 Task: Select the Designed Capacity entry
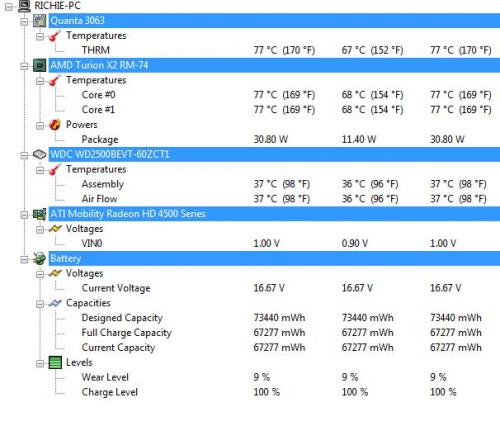pyautogui.click(x=122, y=318)
